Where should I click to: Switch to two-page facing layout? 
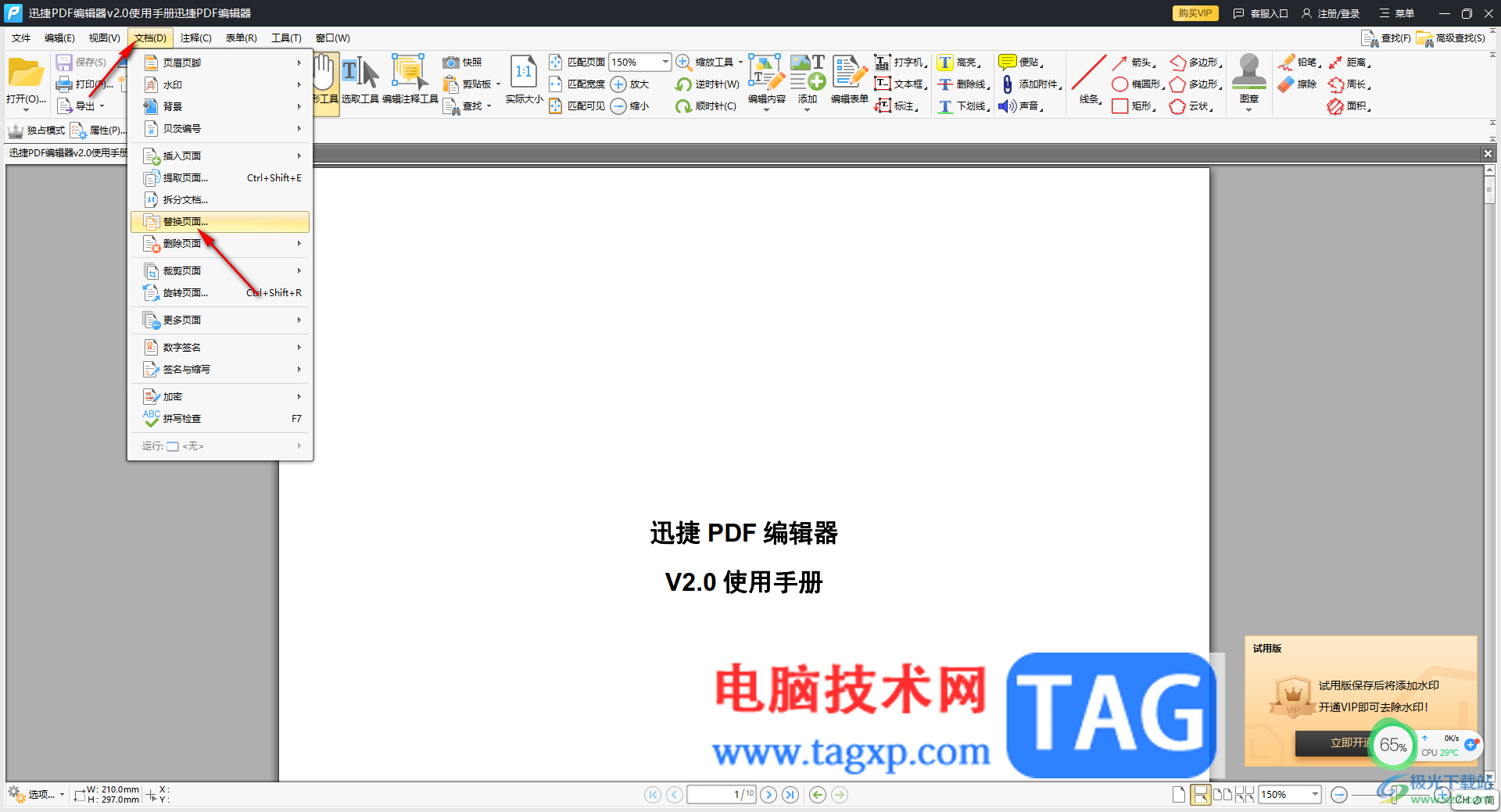pos(1222,795)
